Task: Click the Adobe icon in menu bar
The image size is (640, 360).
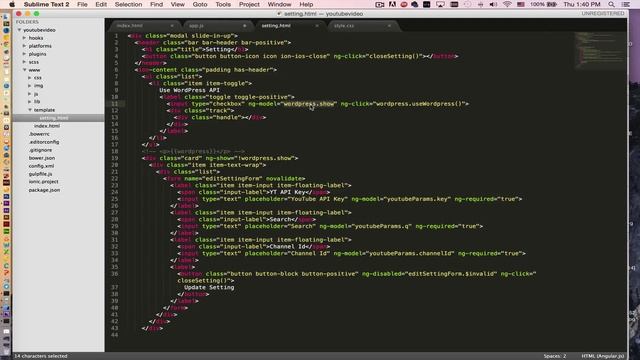Action: (x=392, y=4)
